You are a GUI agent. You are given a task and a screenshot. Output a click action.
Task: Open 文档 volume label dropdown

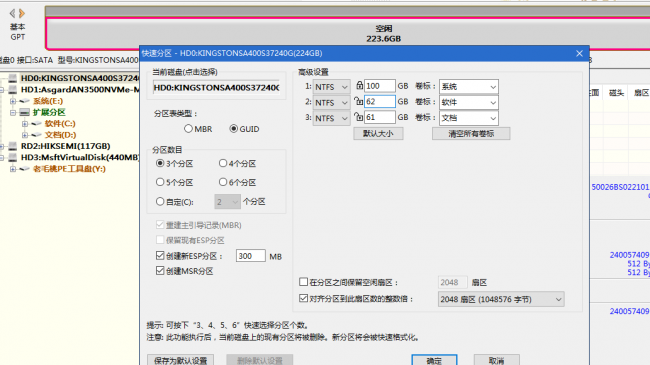pyautogui.click(x=468, y=118)
